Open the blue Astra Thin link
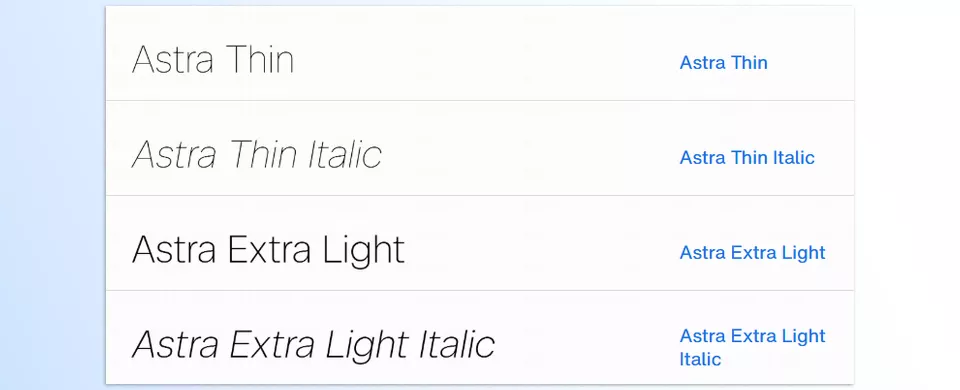Image resolution: width=960 pixels, height=390 pixels. [x=723, y=62]
